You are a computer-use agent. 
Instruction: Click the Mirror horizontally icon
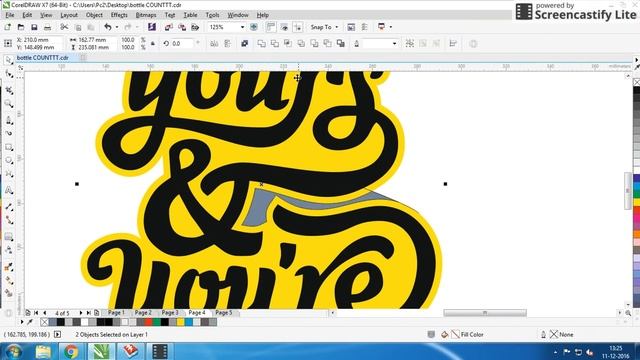[214, 44]
